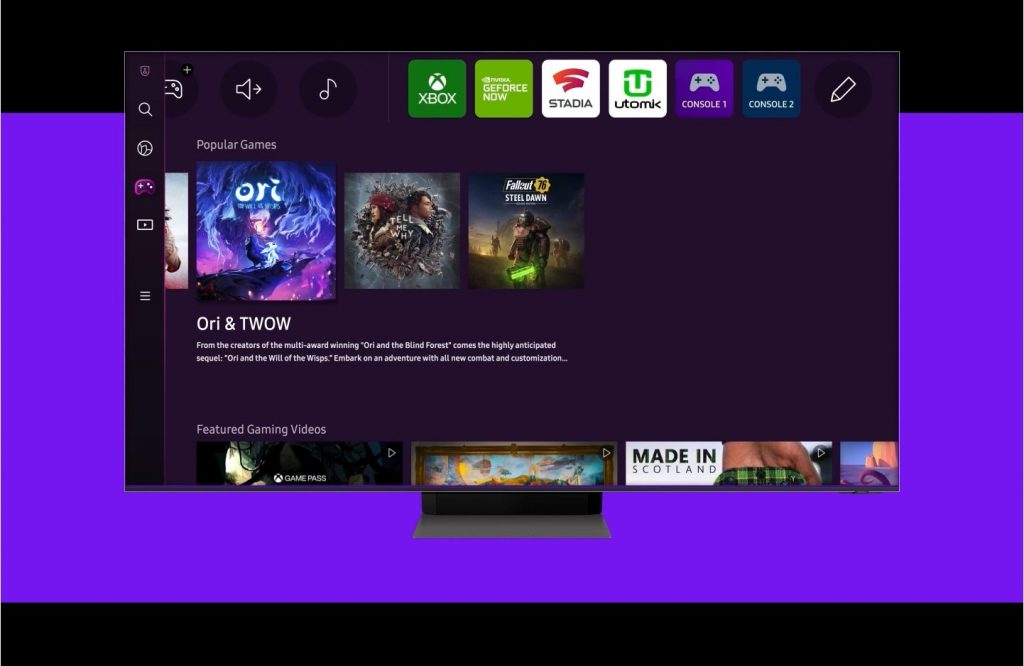Add a controller with the gamepad plus icon
The height and width of the screenshot is (666, 1024).
coord(177,87)
